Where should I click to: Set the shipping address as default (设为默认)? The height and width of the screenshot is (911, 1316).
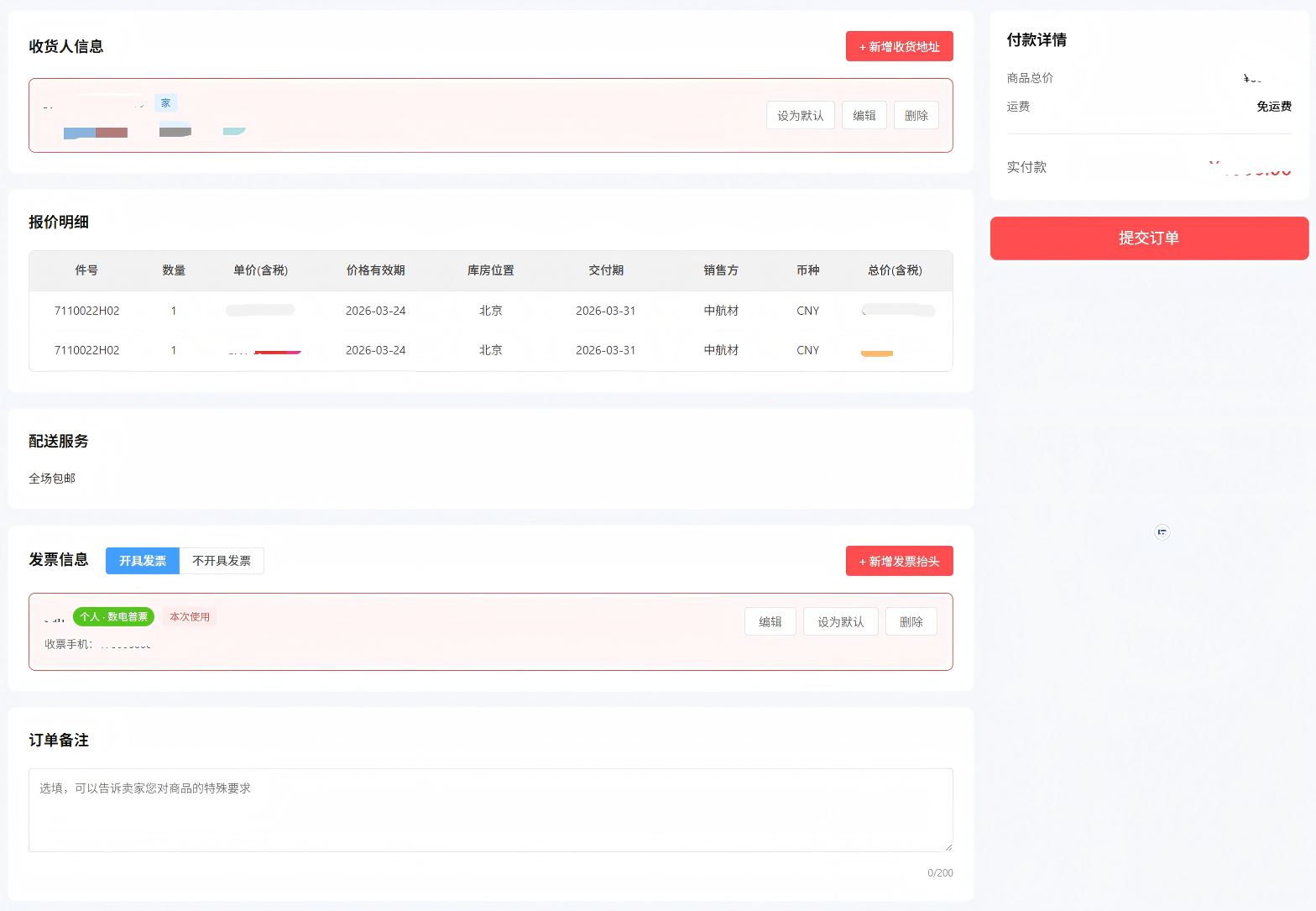800,115
